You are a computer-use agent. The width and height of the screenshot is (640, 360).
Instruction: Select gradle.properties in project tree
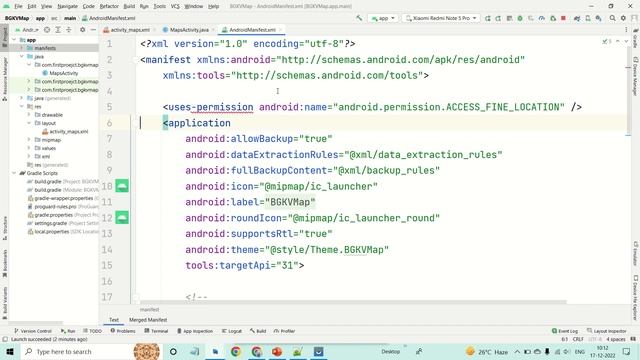pos(63,215)
